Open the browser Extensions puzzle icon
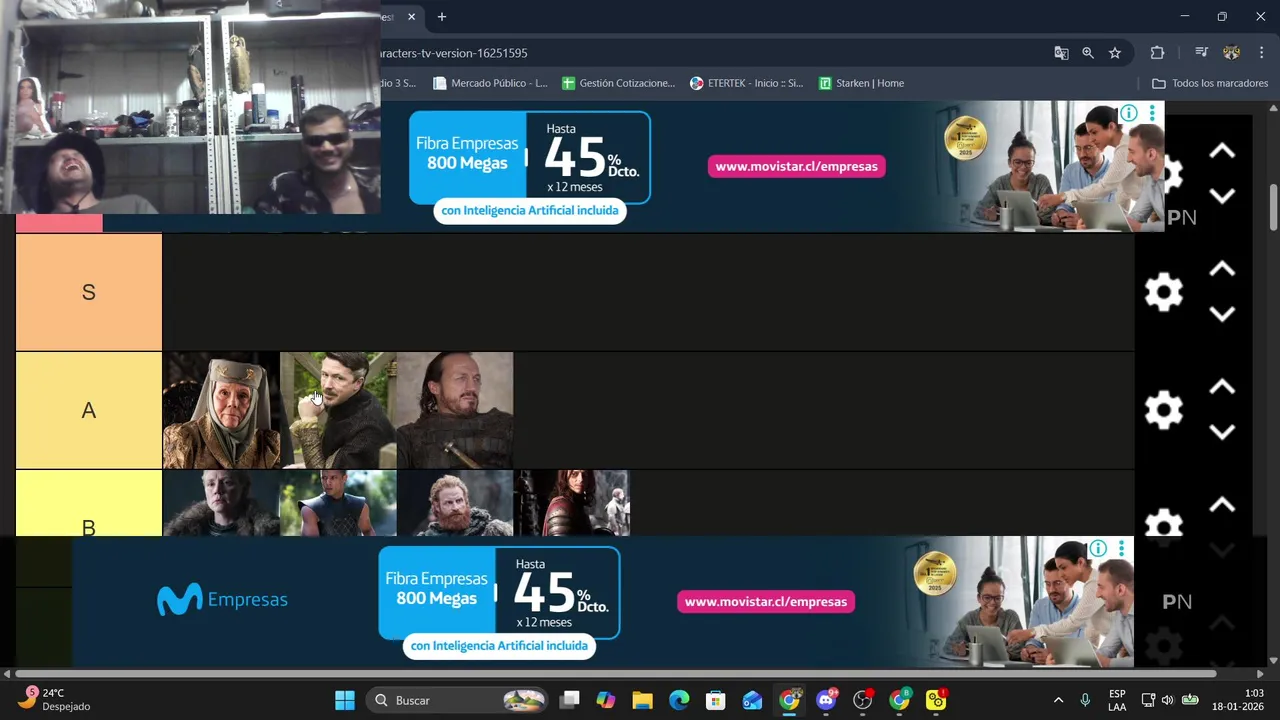This screenshot has height=720, width=1280. click(1157, 53)
